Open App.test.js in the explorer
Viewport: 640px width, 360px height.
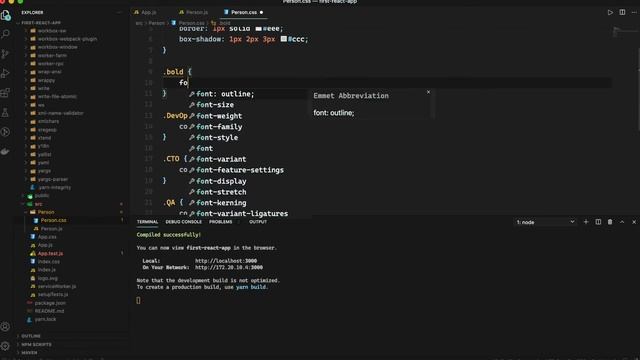tap(50, 253)
